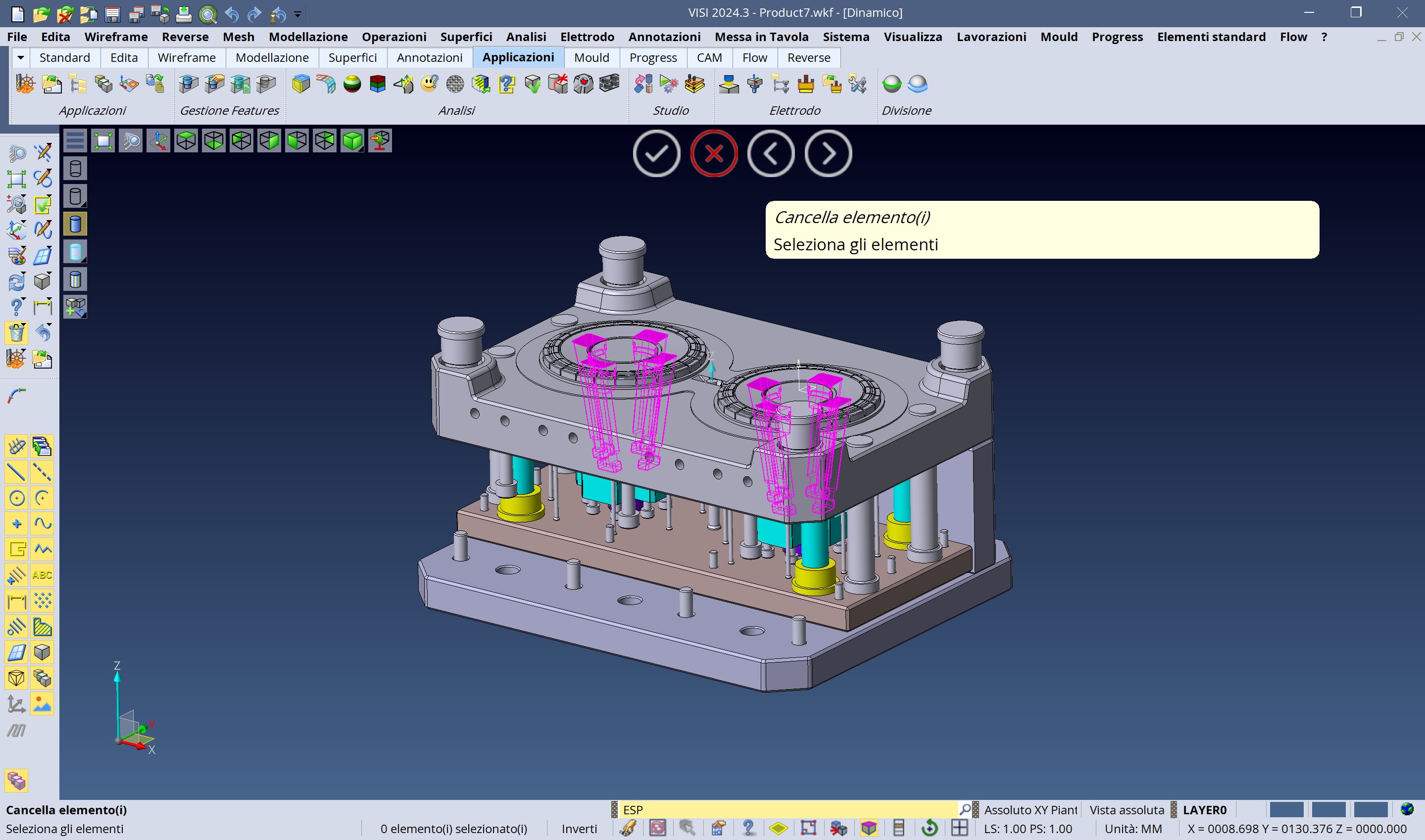Select the circle drawing tool
This screenshot has width=1425, height=840.
point(16,498)
